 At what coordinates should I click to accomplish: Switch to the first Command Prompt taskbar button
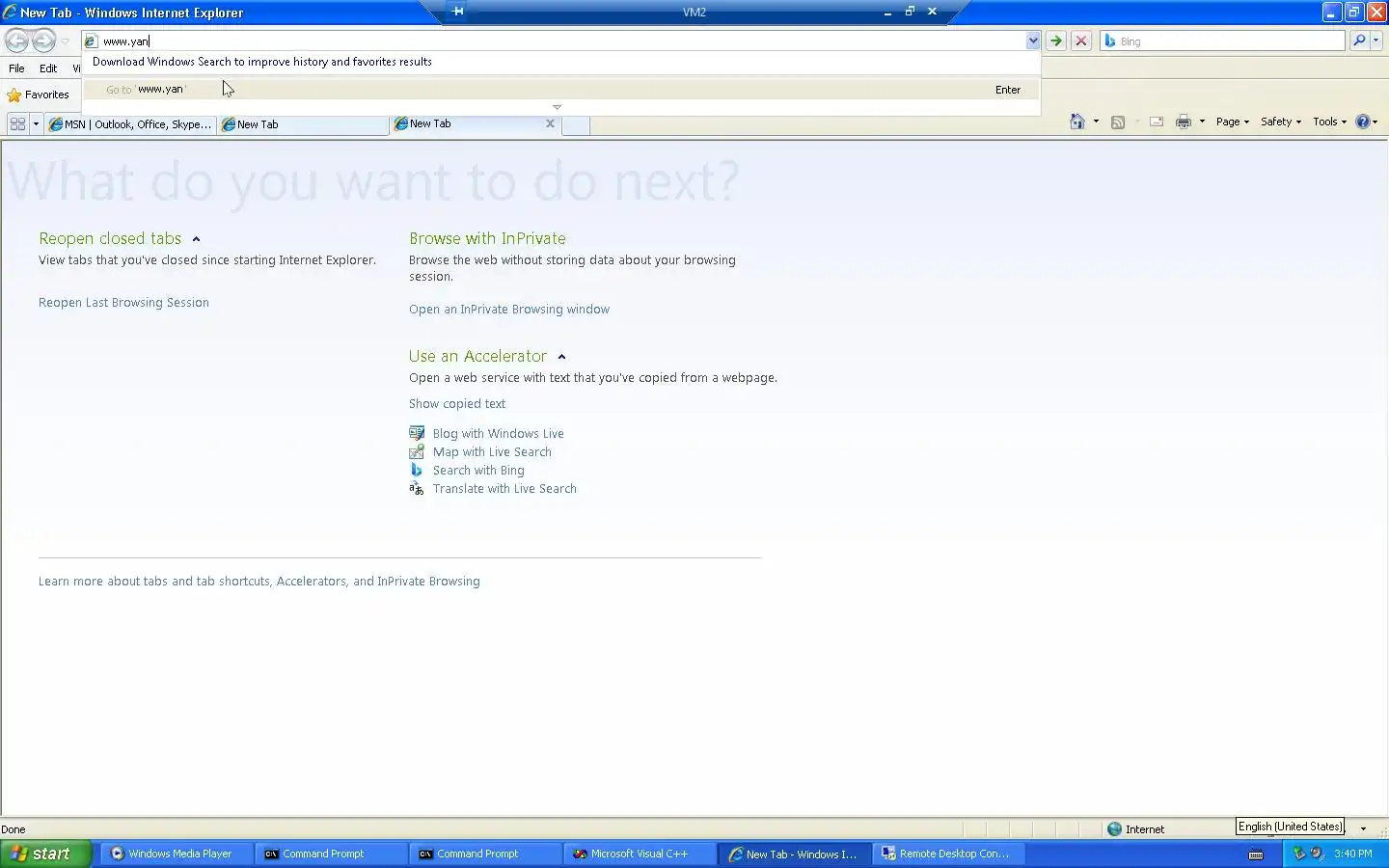(x=331, y=854)
